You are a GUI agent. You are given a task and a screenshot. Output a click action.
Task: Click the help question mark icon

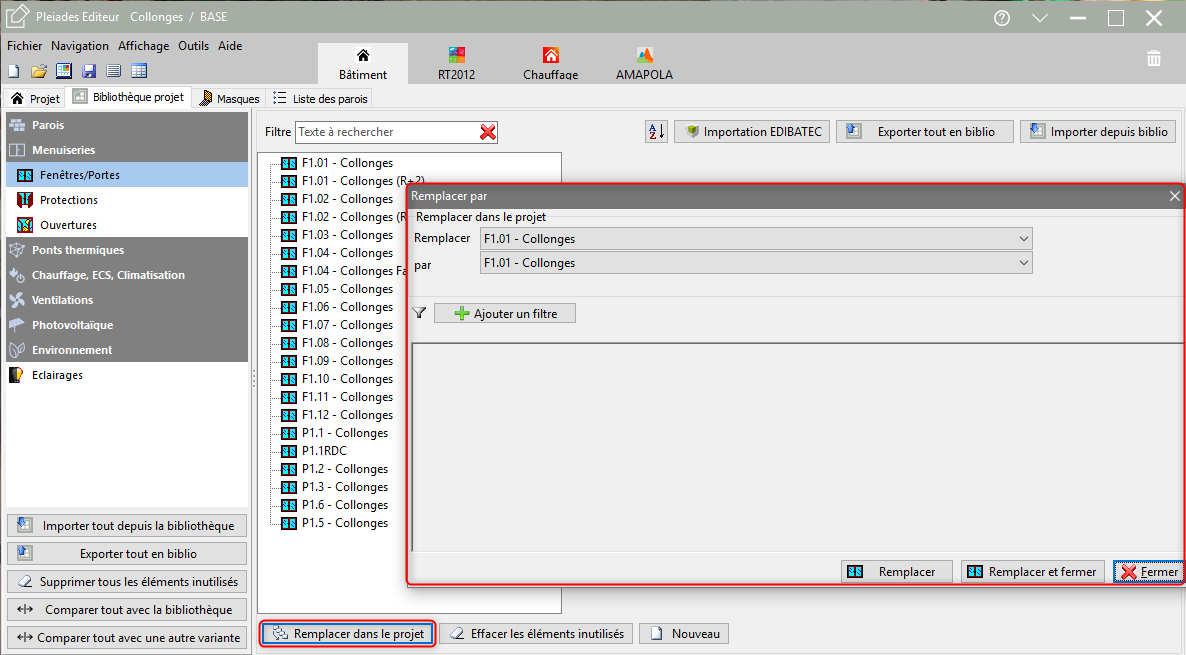(x=1002, y=18)
